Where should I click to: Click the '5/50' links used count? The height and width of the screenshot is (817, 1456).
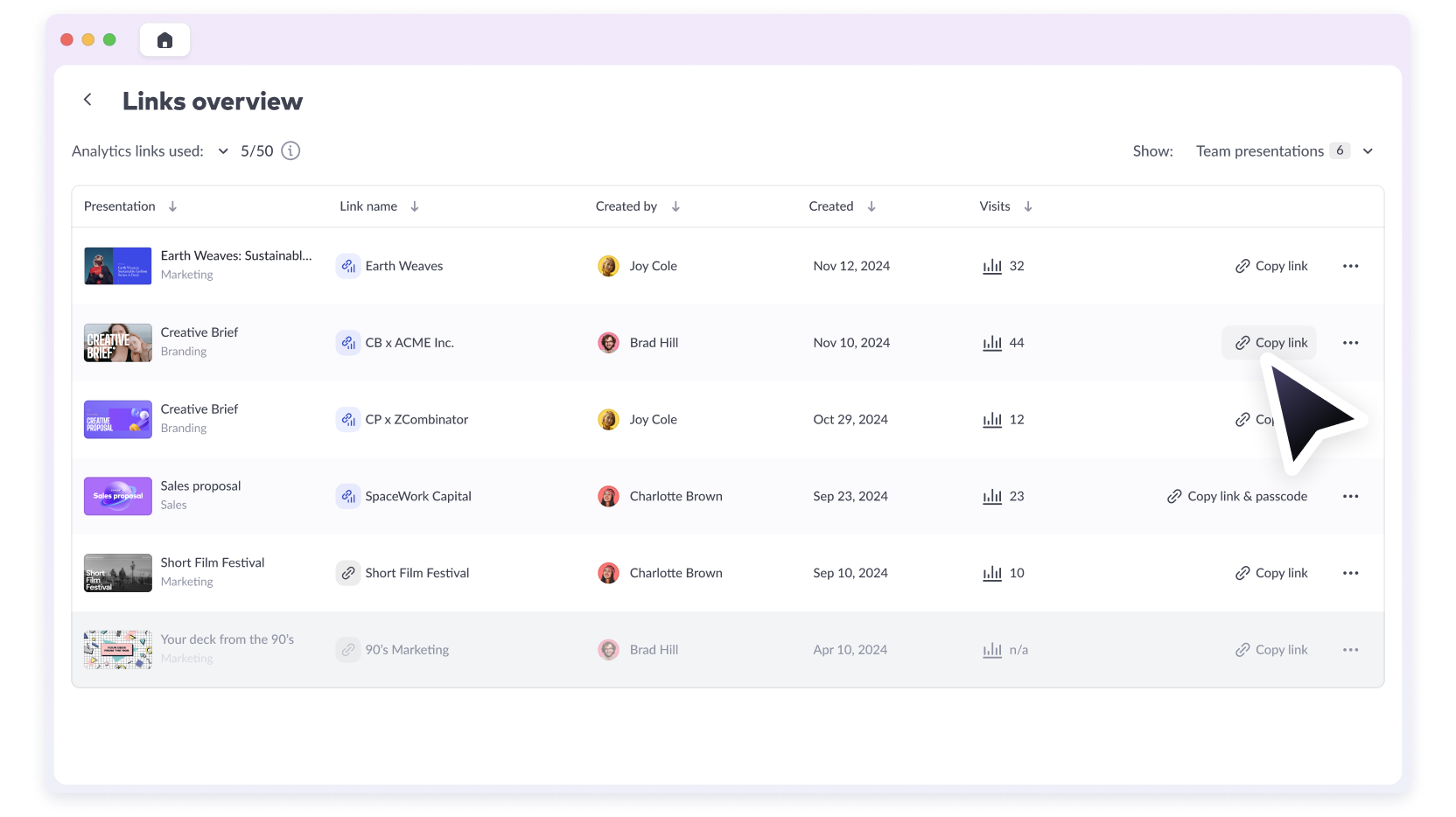point(257,151)
